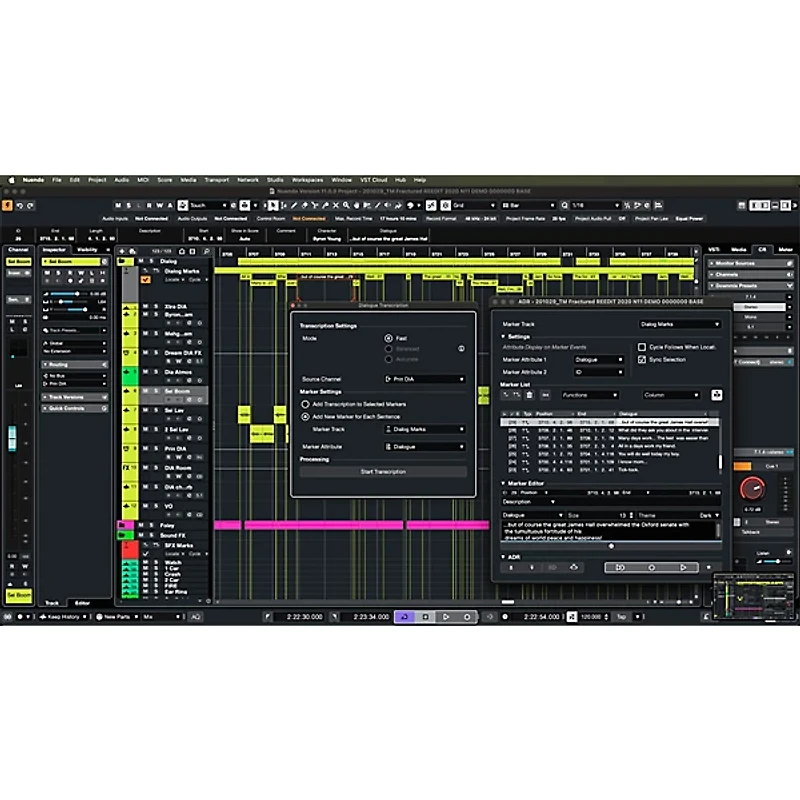Click the Start Transcription button
This screenshot has width=800, height=800.
coord(383,471)
